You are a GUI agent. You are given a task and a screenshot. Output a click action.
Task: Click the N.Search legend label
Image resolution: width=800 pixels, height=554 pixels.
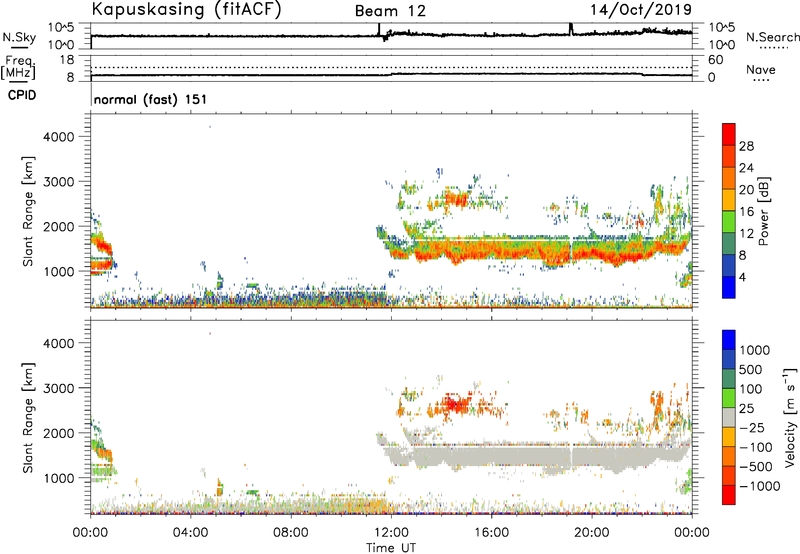773,37
